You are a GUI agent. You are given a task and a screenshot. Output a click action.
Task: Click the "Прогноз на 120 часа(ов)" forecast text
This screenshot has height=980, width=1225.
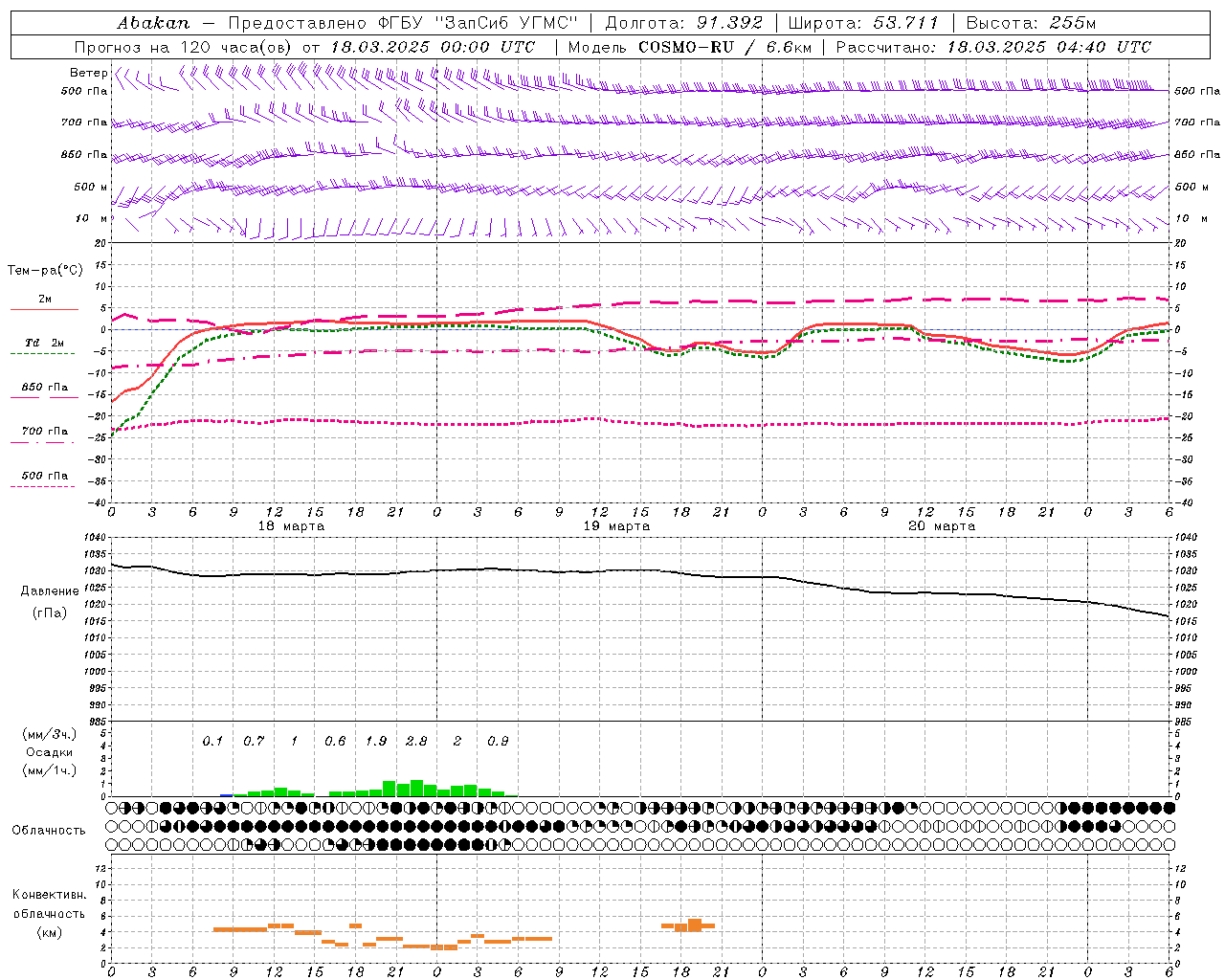[x=184, y=47]
